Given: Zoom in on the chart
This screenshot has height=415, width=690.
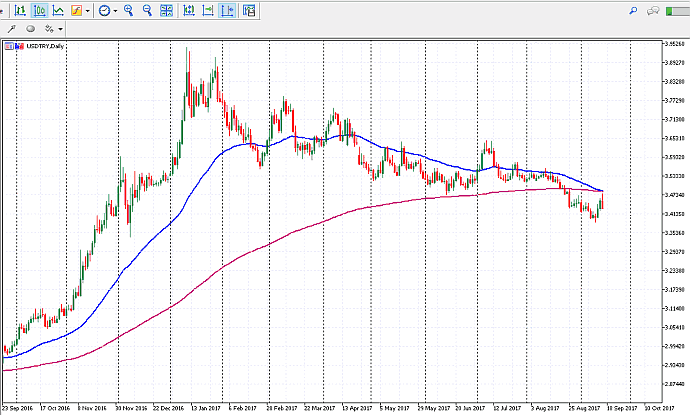Looking at the screenshot, I should point(130,11).
